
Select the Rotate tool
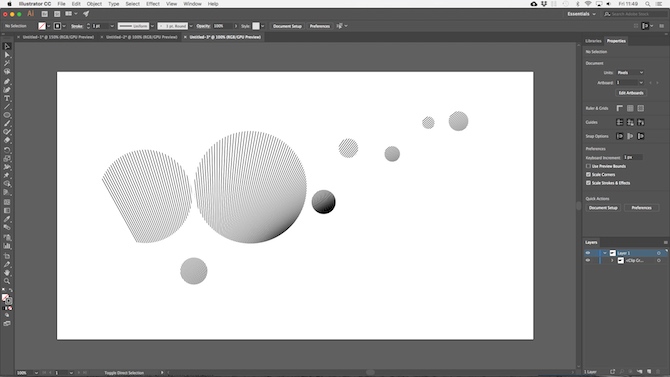[x=7, y=150]
